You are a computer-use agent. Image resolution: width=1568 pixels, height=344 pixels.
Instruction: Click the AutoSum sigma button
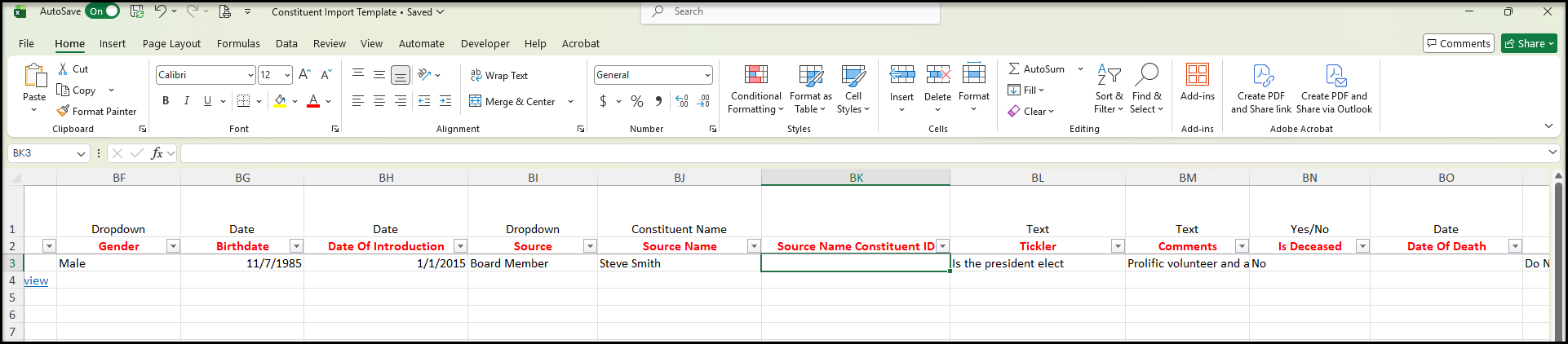tap(1036, 69)
